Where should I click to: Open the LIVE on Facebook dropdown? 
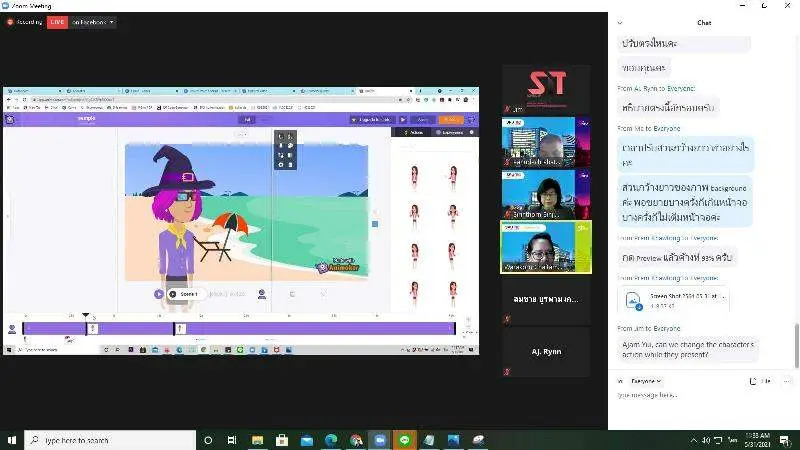coord(94,21)
